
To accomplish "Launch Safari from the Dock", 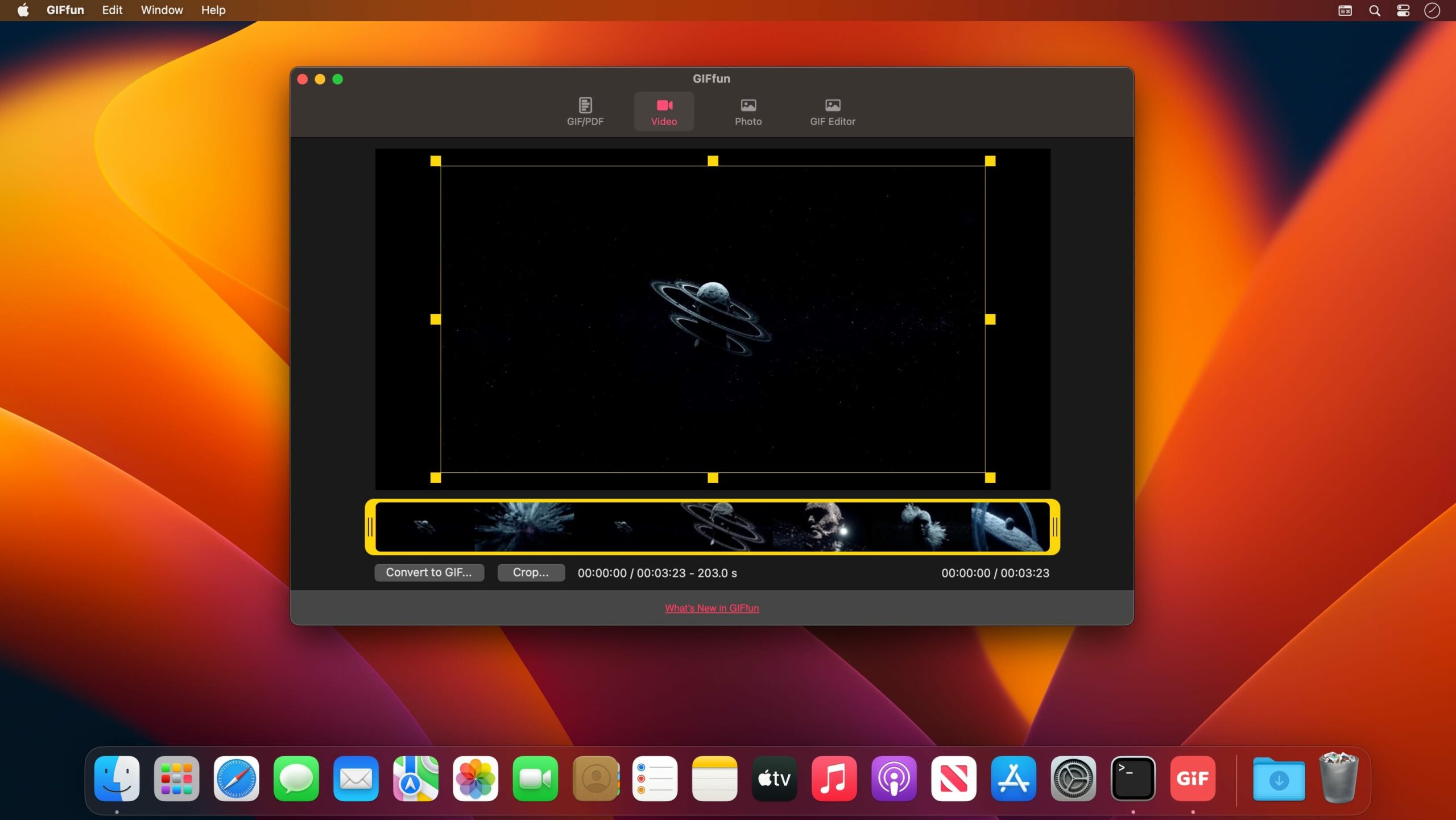I will tap(236, 778).
